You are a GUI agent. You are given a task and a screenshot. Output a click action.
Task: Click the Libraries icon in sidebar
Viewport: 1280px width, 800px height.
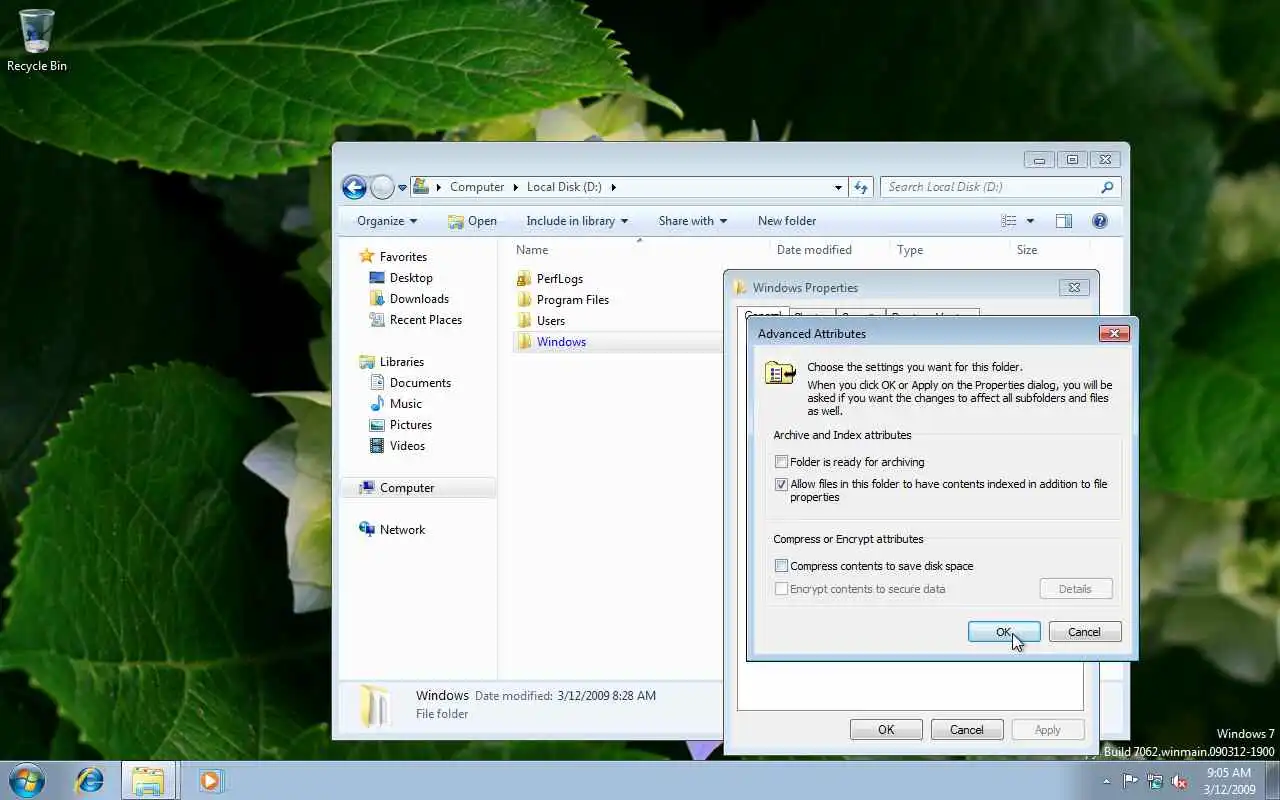[367, 362]
